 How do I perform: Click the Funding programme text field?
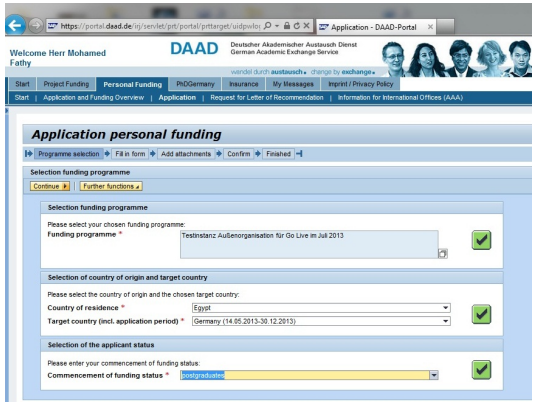(309, 244)
